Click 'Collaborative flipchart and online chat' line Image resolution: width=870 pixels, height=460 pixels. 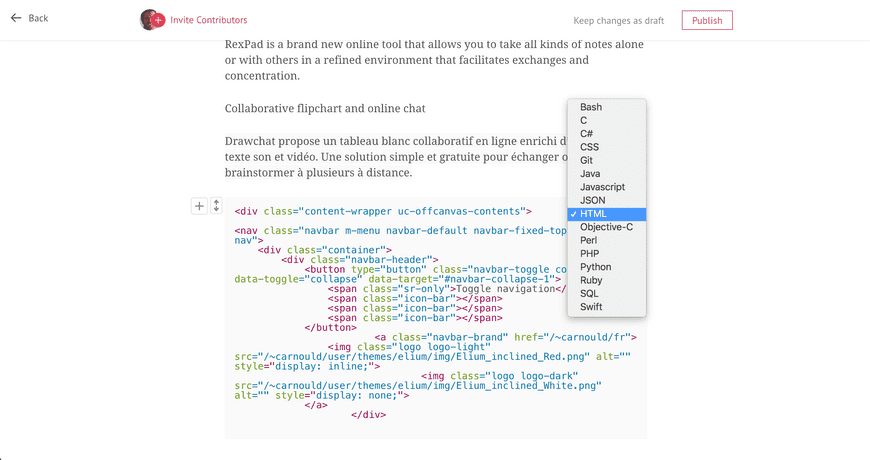(x=325, y=108)
